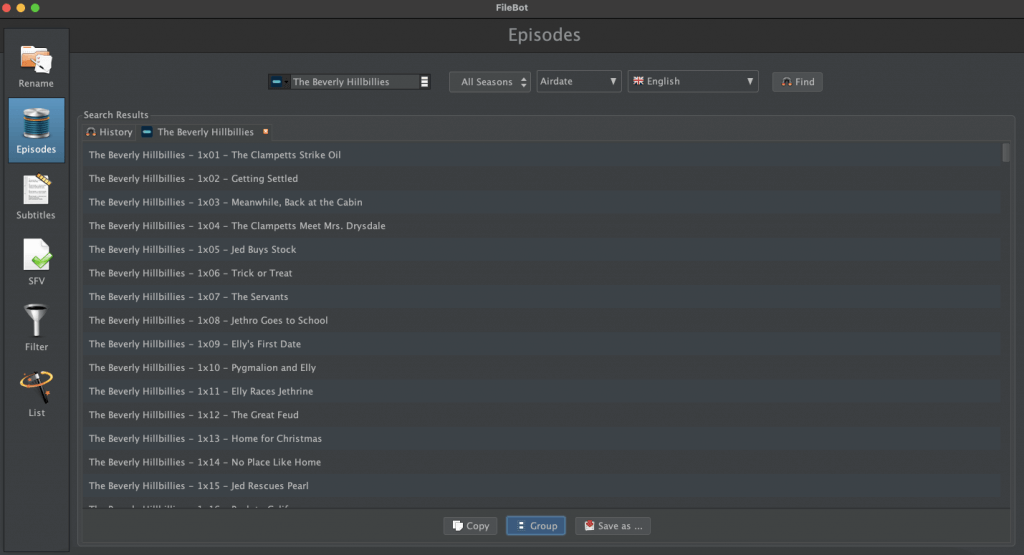
Task: Switch to the History tab
Action: (109, 132)
